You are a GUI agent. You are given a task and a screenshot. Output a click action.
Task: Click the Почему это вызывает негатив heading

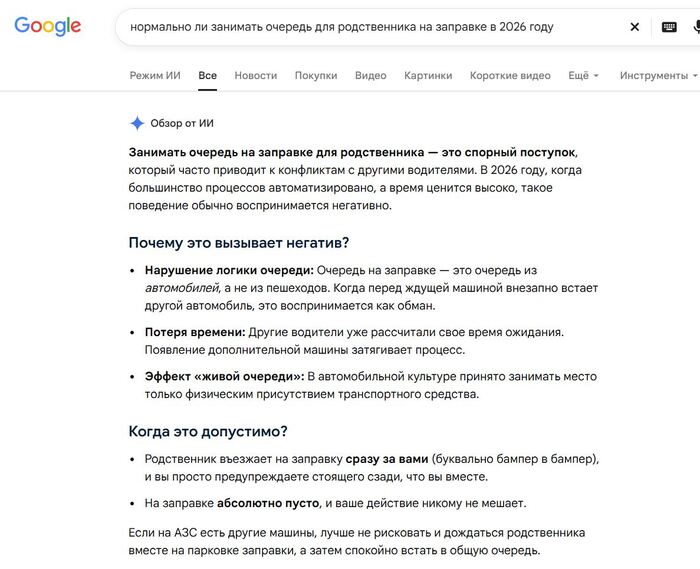pos(239,243)
